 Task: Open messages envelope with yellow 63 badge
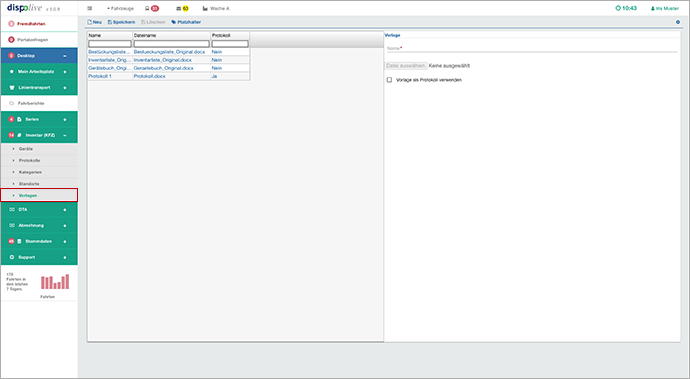[x=183, y=8]
